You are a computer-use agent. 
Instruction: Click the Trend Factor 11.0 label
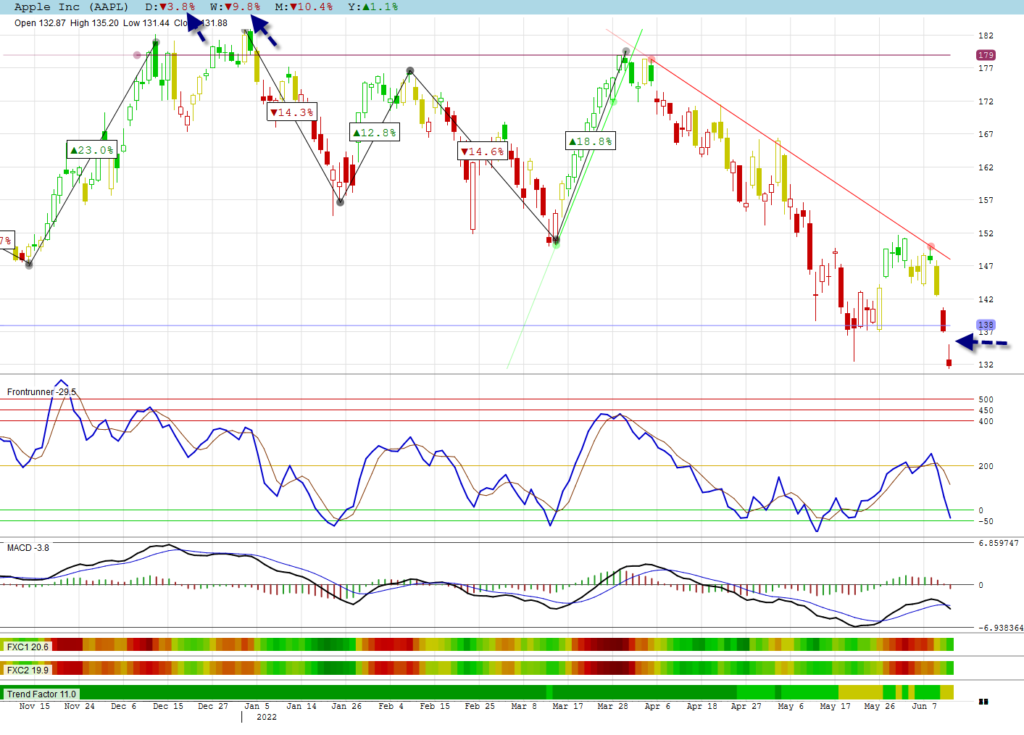pos(41,694)
